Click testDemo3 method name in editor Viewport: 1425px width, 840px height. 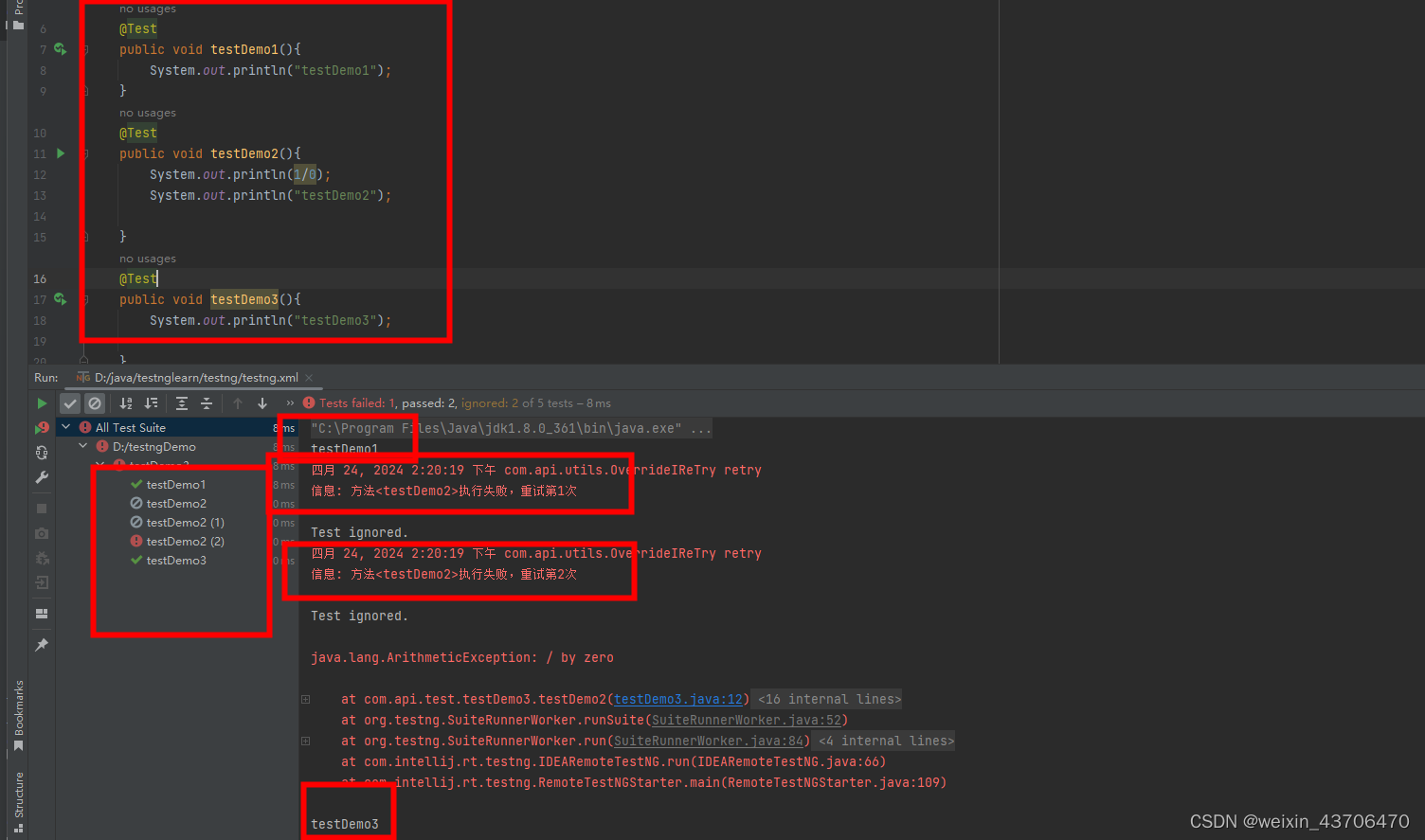point(244,299)
